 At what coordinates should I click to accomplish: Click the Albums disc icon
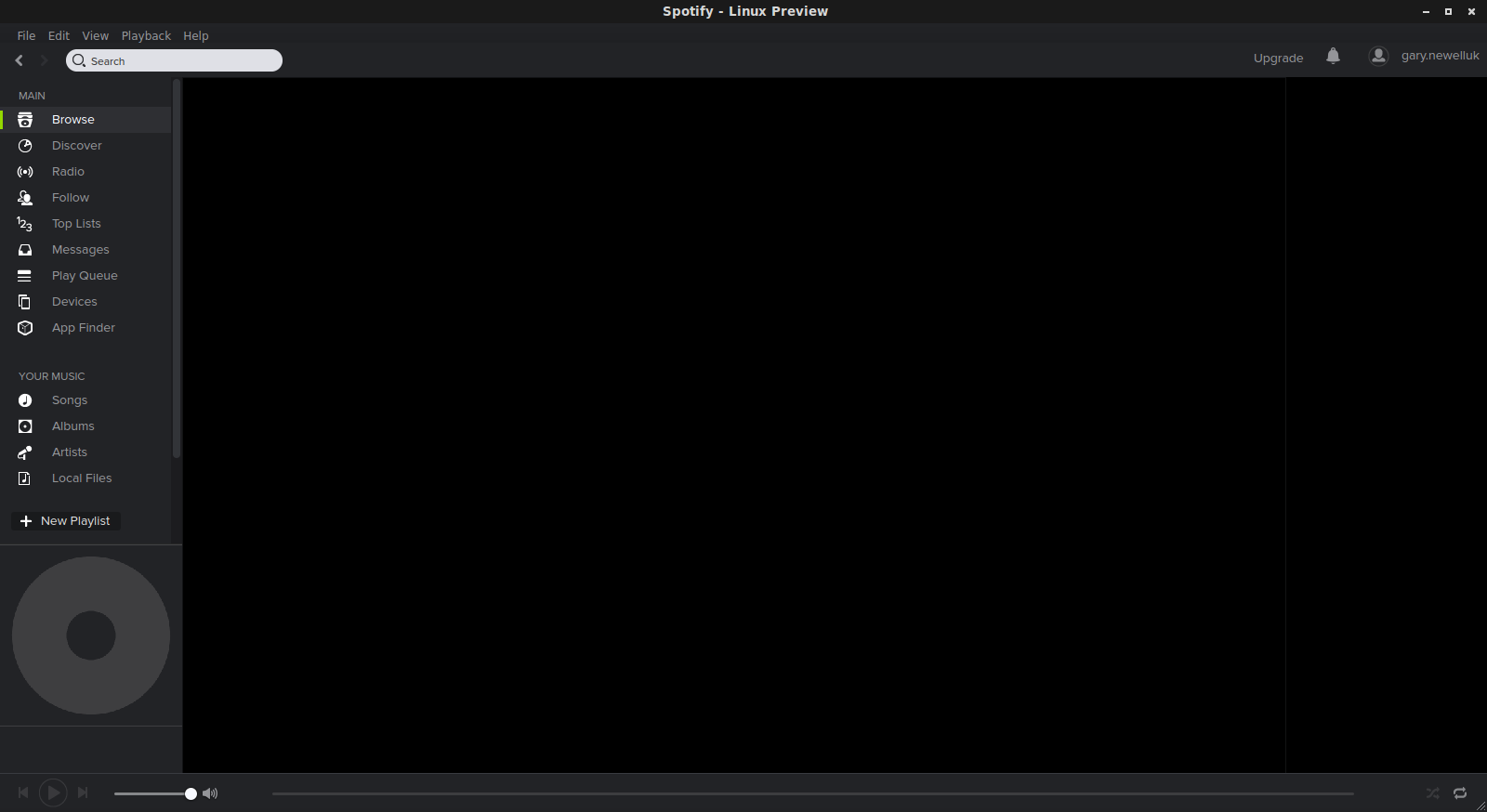point(25,426)
